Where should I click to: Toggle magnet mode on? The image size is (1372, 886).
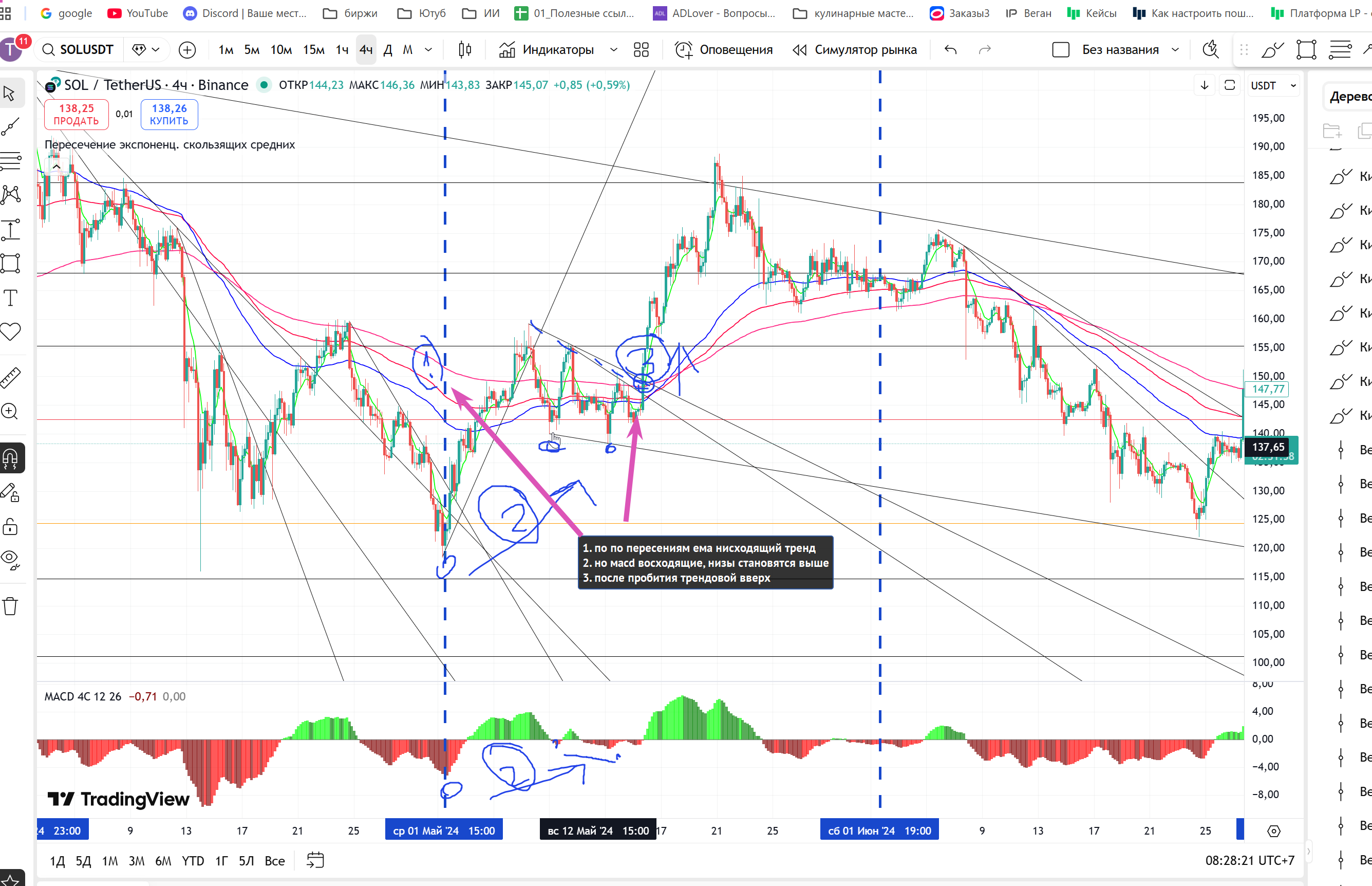coord(10,458)
